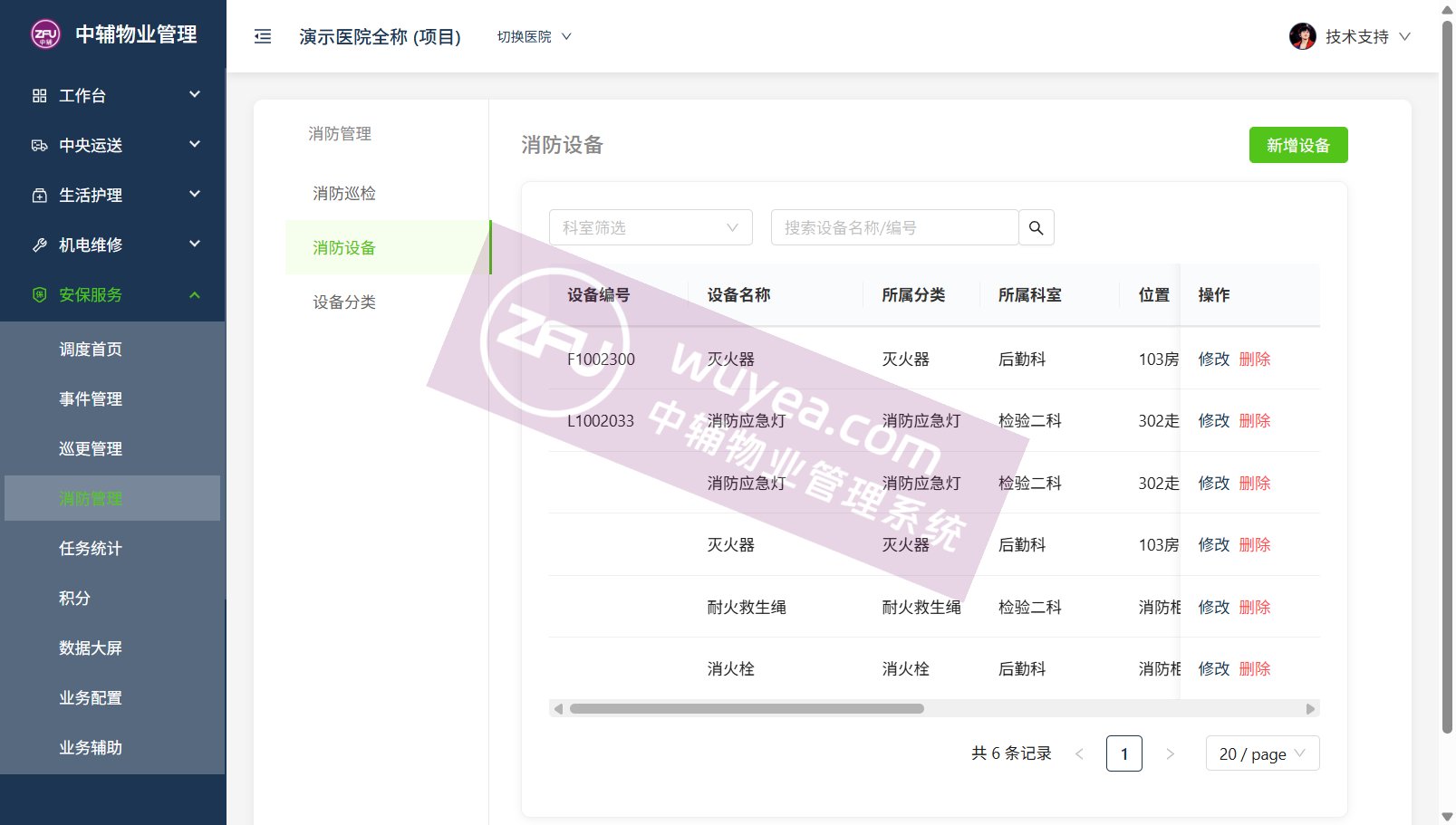Viewport: 1456px width, 825px height.
Task: Click the search magnifier button
Action: point(1037,227)
